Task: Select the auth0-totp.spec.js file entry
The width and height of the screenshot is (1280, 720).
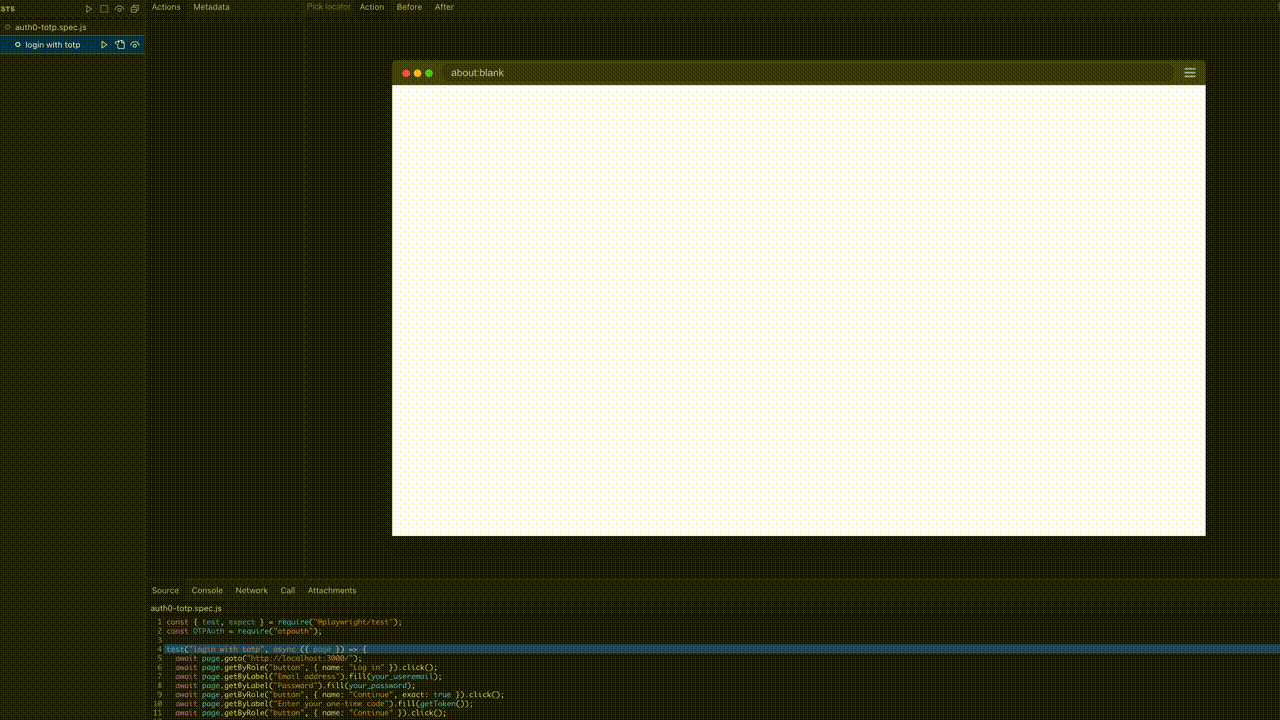Action: pos(52,27)
